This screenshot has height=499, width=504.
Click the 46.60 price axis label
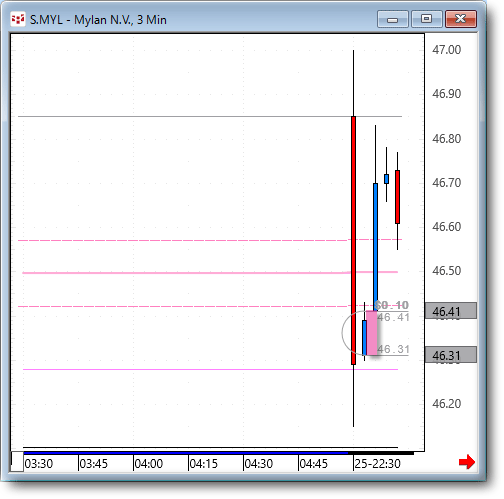coord(446,227)
